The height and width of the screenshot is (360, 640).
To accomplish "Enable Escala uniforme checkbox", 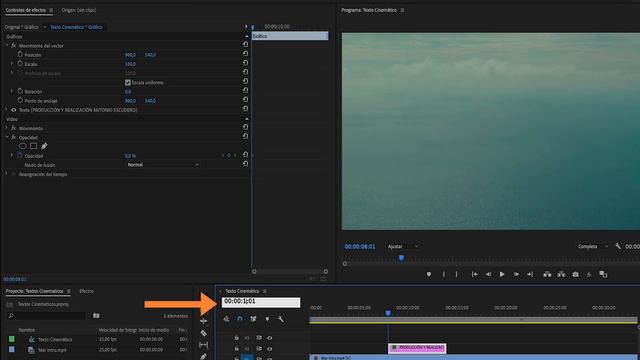I will click(128, 82).
